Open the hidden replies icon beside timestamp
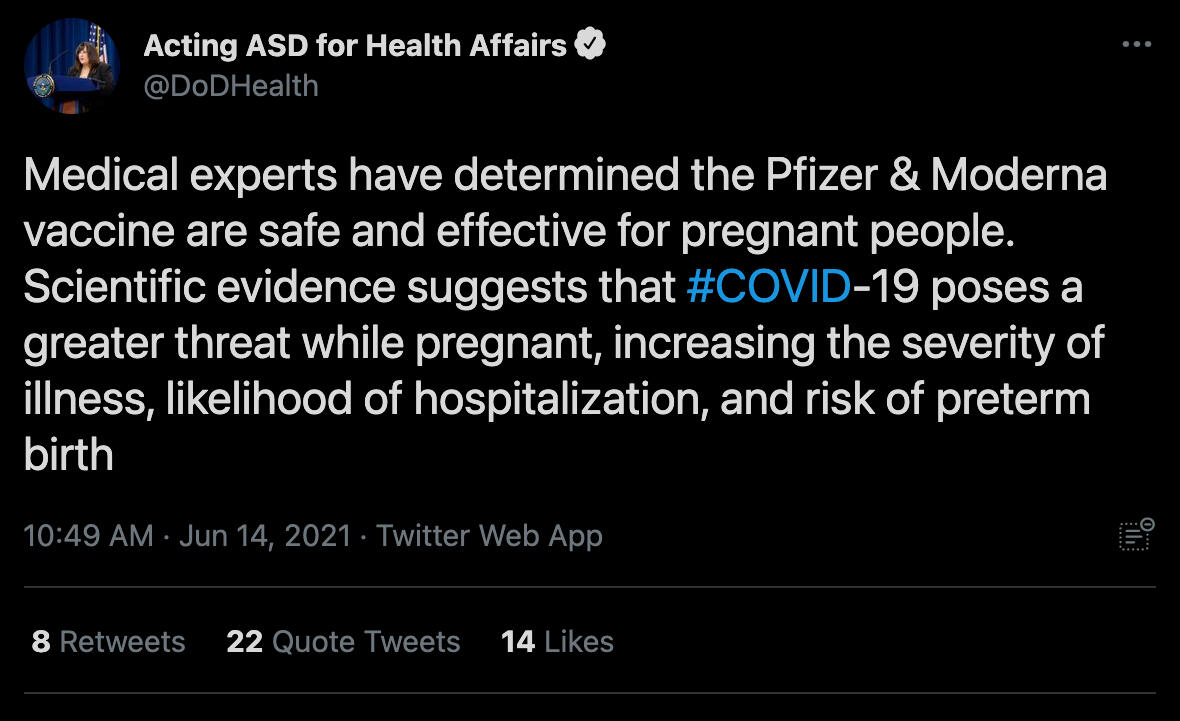Viewport: 1180px width, 721px height. (x=1136, y=534)
